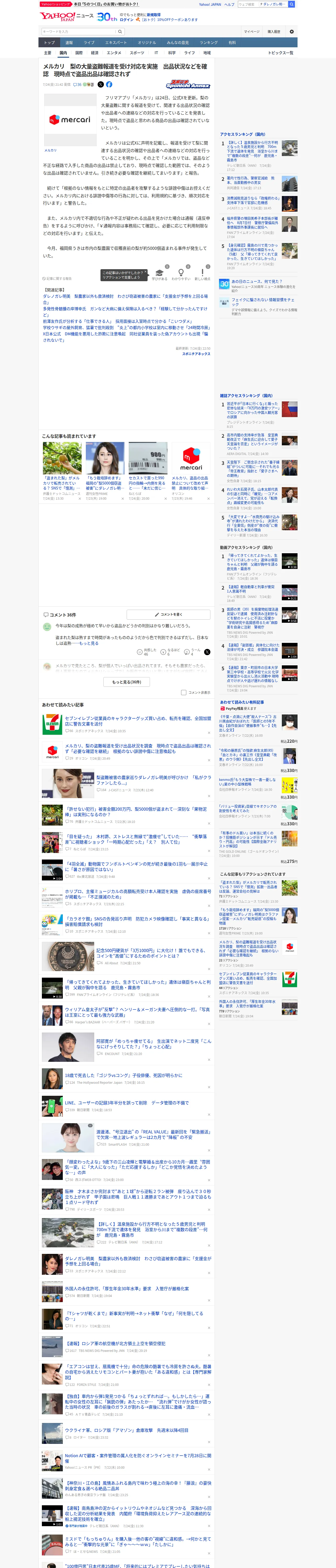
Task: Click the もっと見る(36件) button
Action: click(x=127, y=682)
